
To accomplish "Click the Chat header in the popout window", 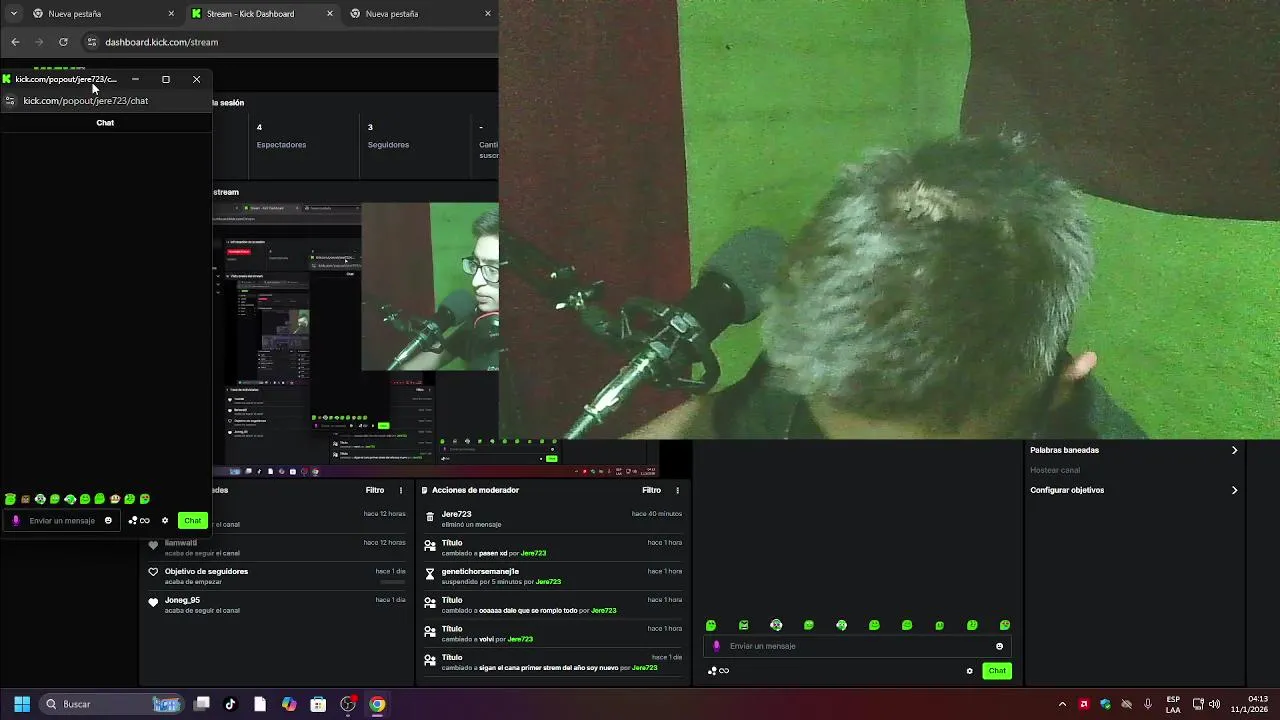I will tap(105, 122).
